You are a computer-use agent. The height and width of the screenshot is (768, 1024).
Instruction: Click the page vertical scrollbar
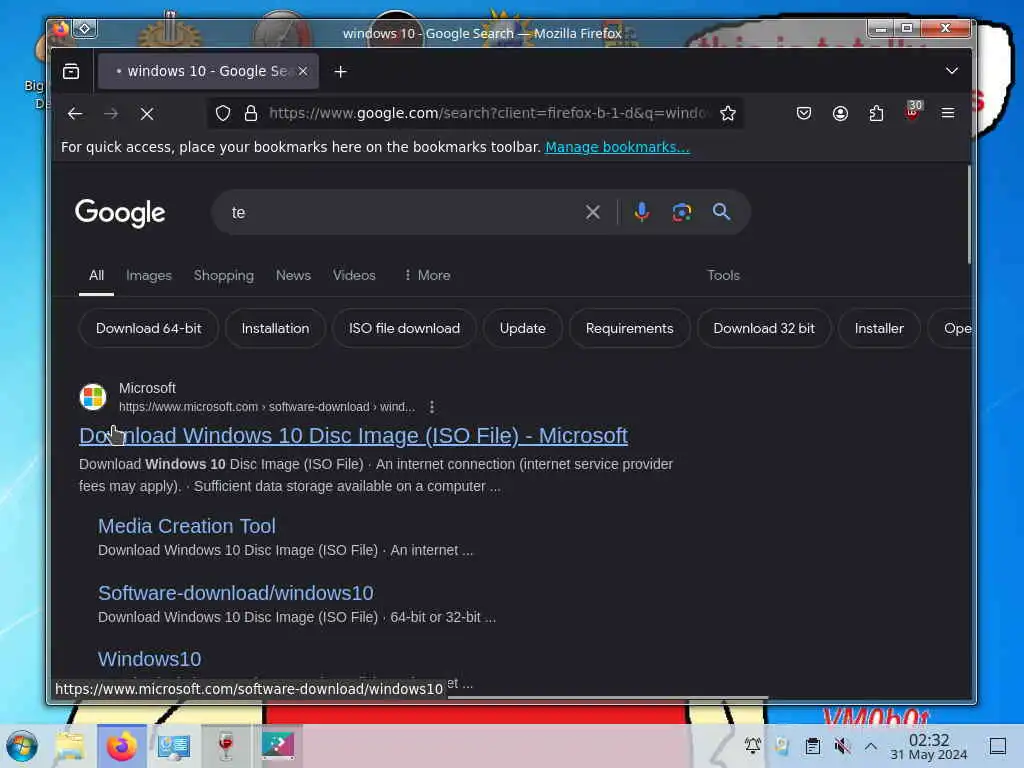click(x=969, y=216)
